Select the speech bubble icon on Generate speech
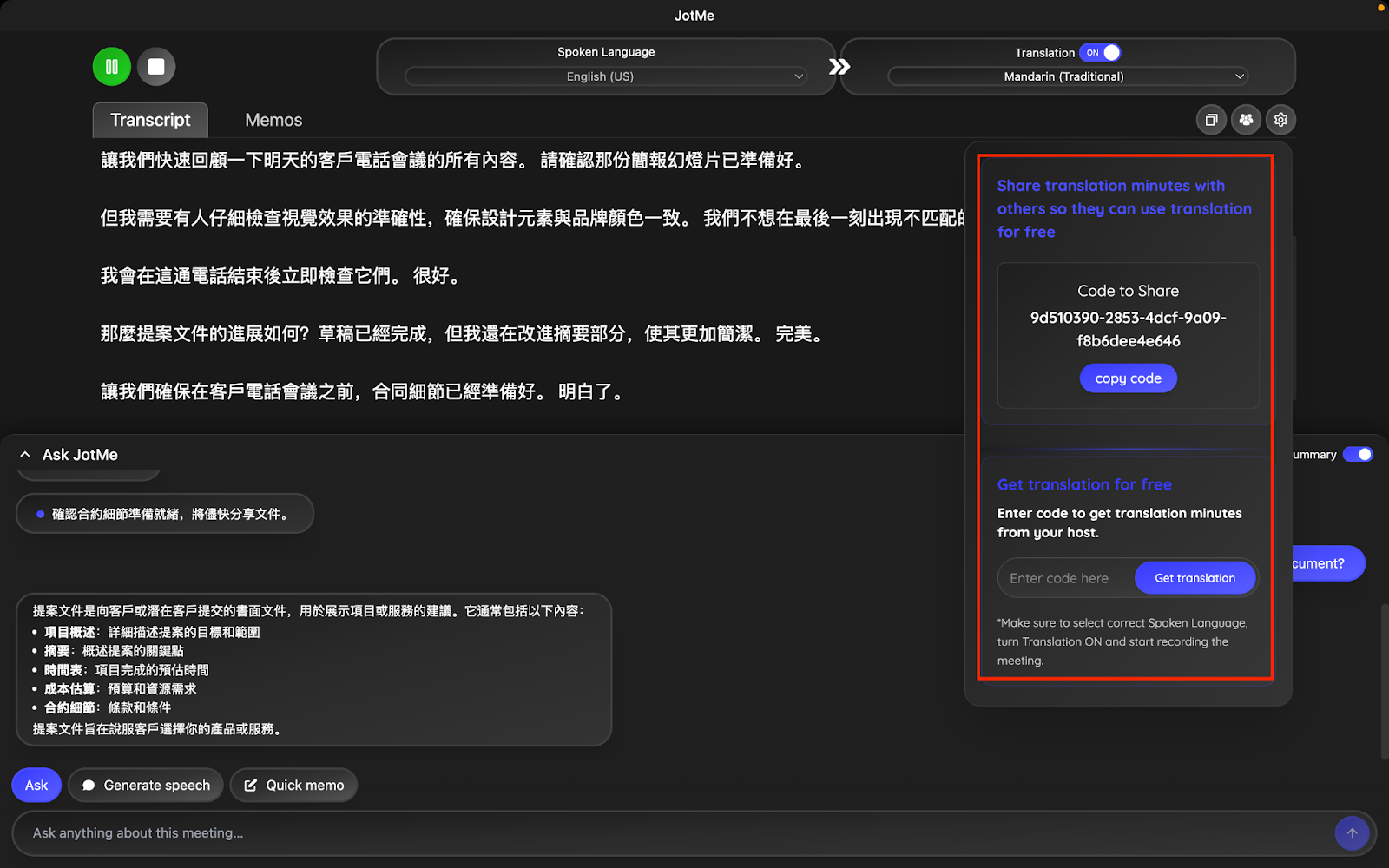Image resolution: width=1389 pixels, height=868 pixels. click(x=89, y=785)
